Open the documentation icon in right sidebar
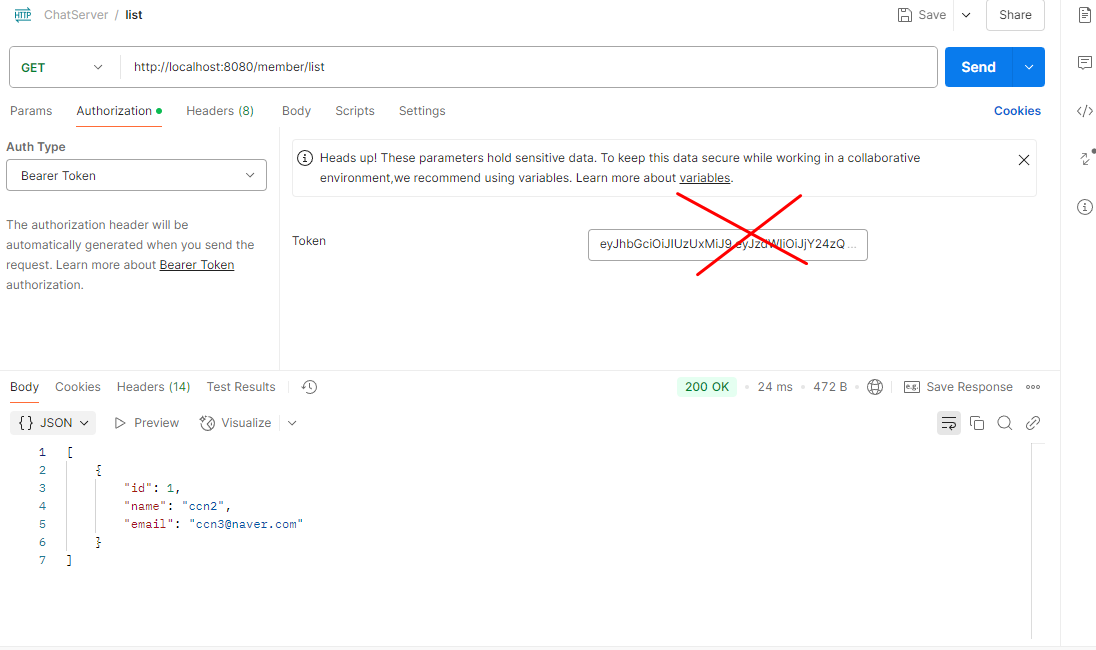 click(1085, 15)
